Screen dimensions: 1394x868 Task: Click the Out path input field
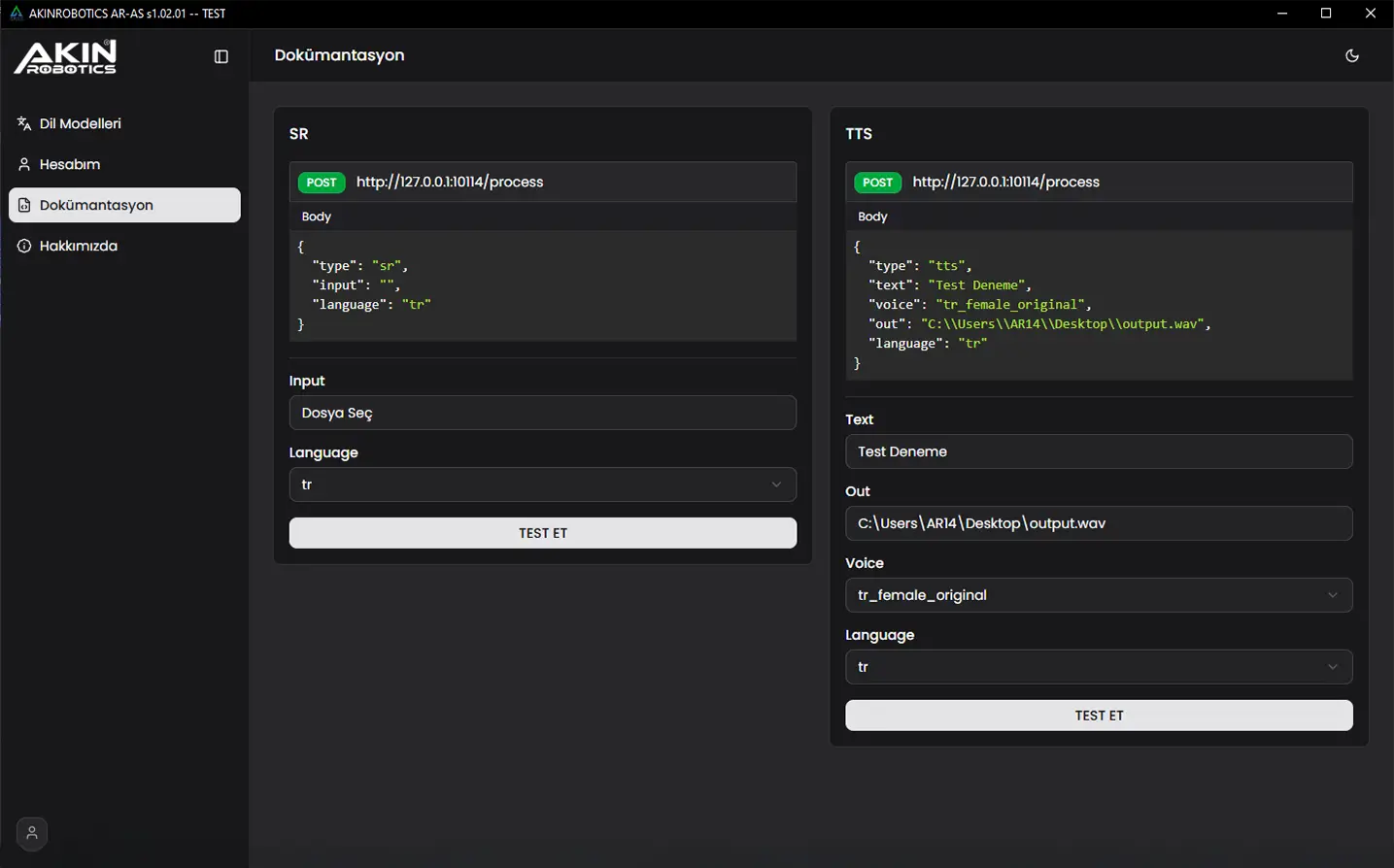(1098, 523)
